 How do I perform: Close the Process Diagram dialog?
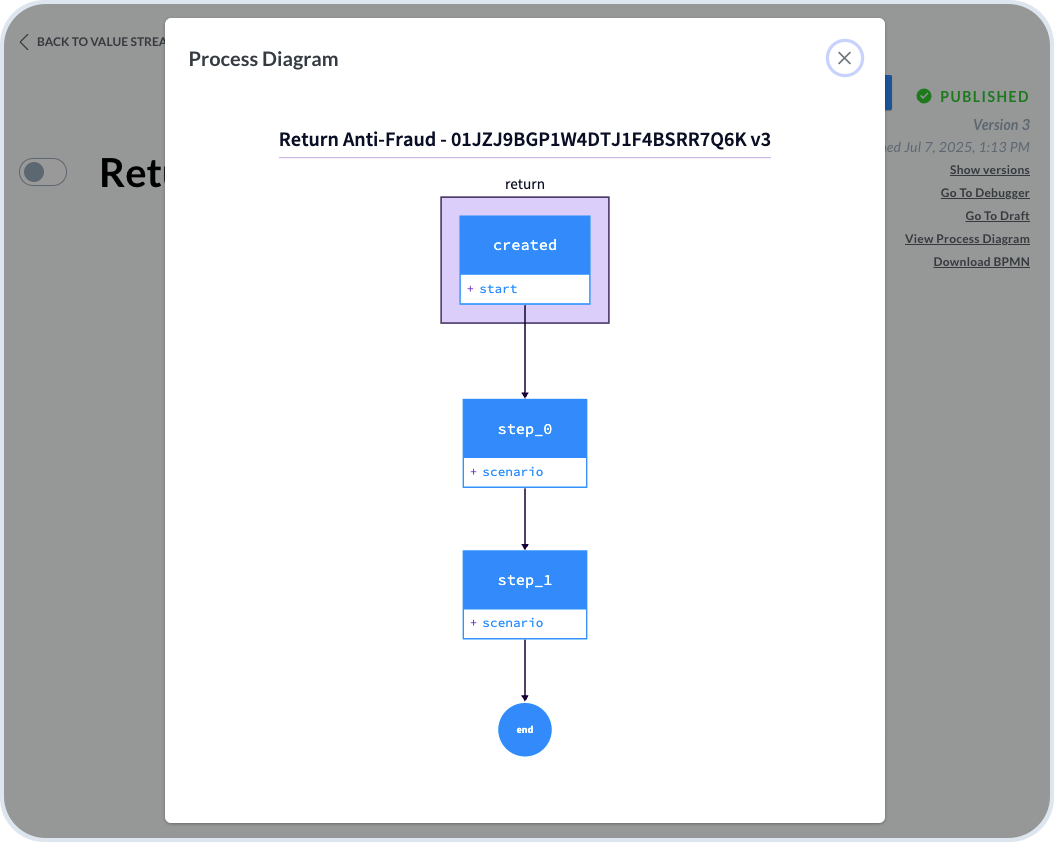point(844,59)
